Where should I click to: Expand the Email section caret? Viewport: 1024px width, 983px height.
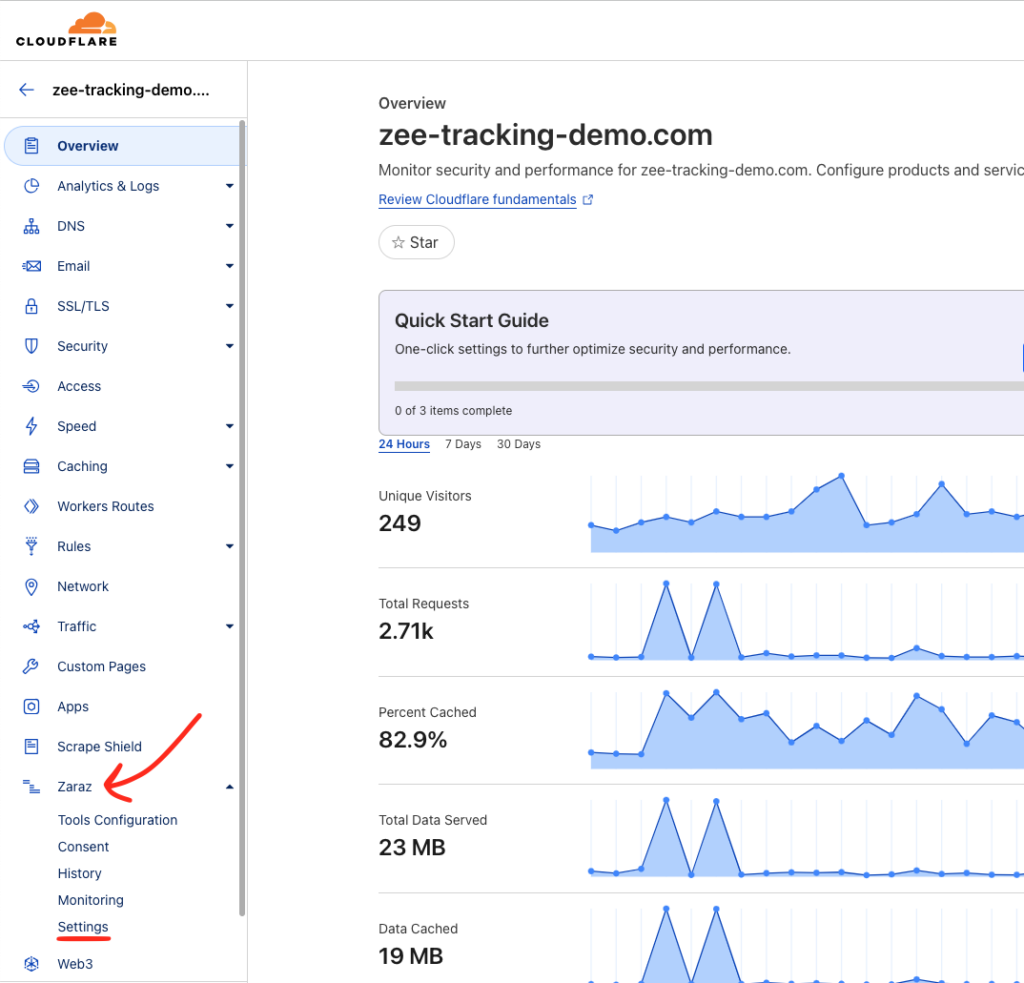click(x=229, y=266)
